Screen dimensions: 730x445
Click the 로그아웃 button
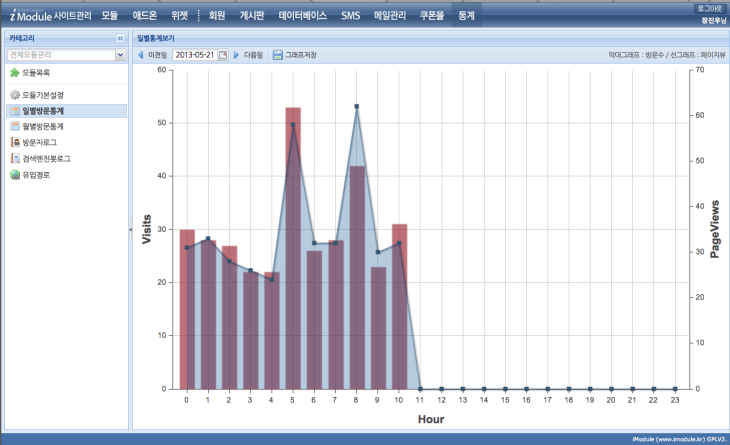pyautogui.click(x=712, y=8)
